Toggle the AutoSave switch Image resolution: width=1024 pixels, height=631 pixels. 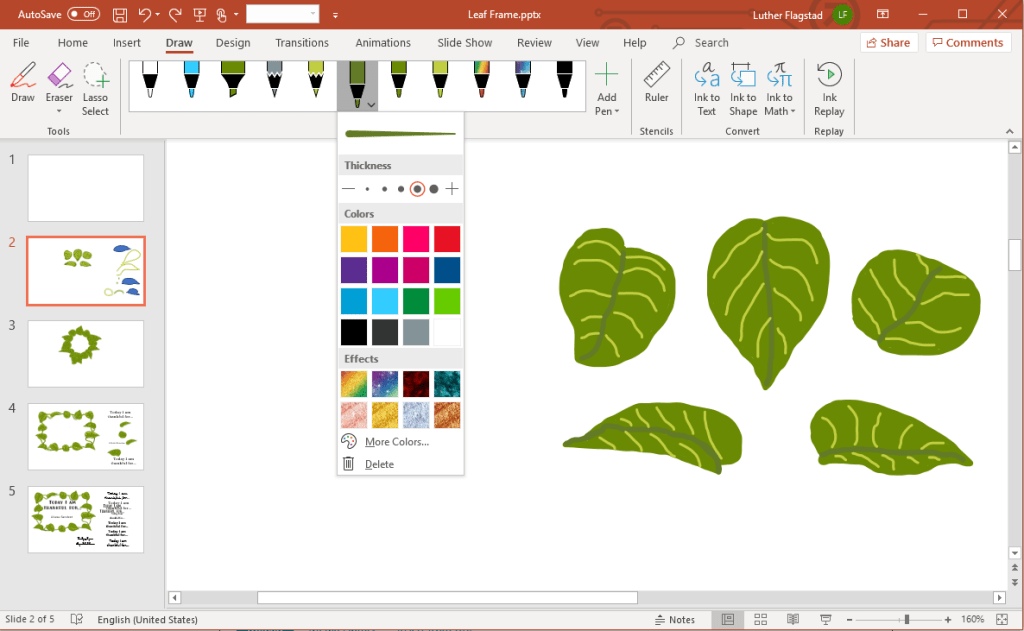click(x=83, y=15)
